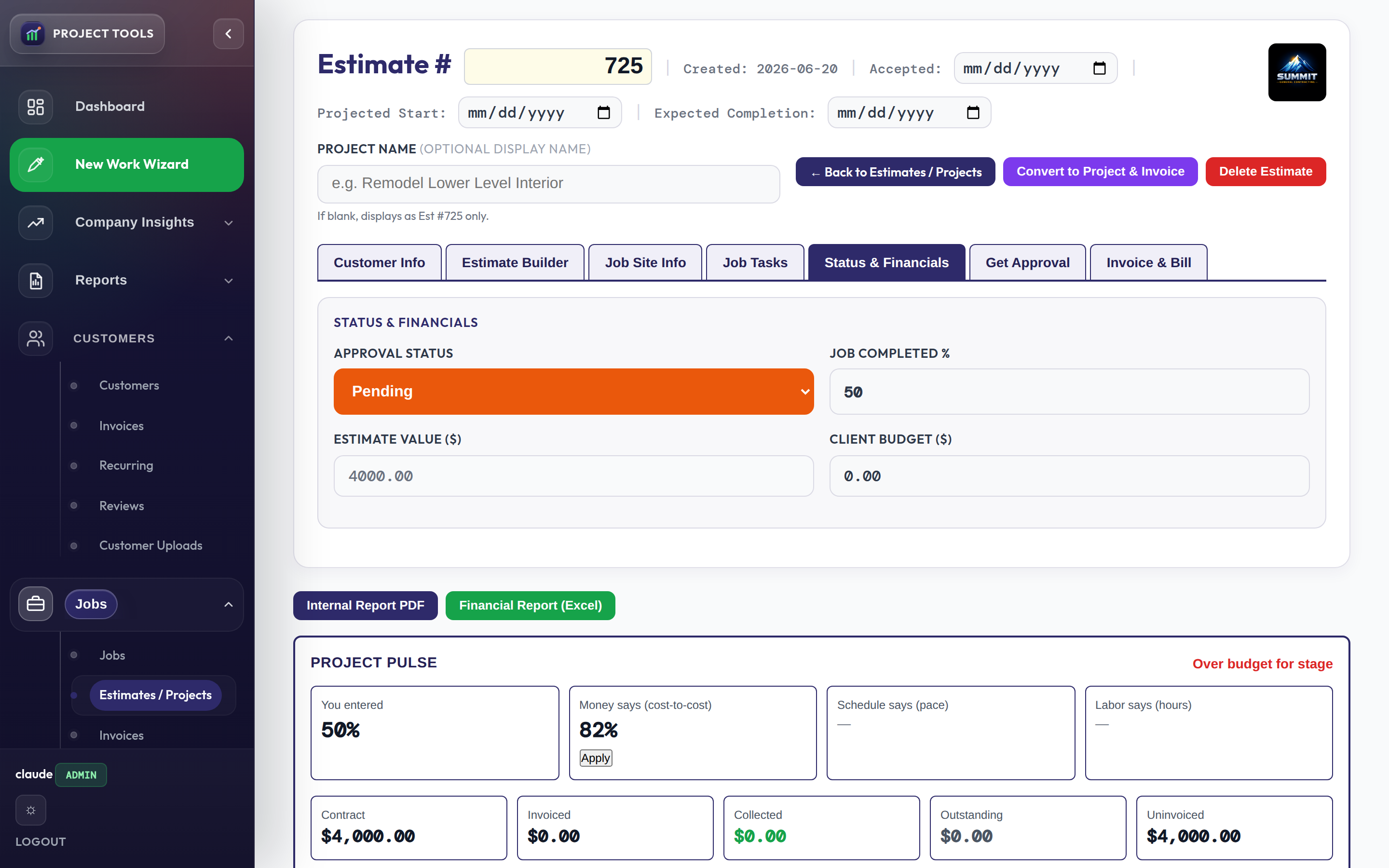
Task: Select Estimates / Projects in sidebar
Action: (x=156, y=695)
